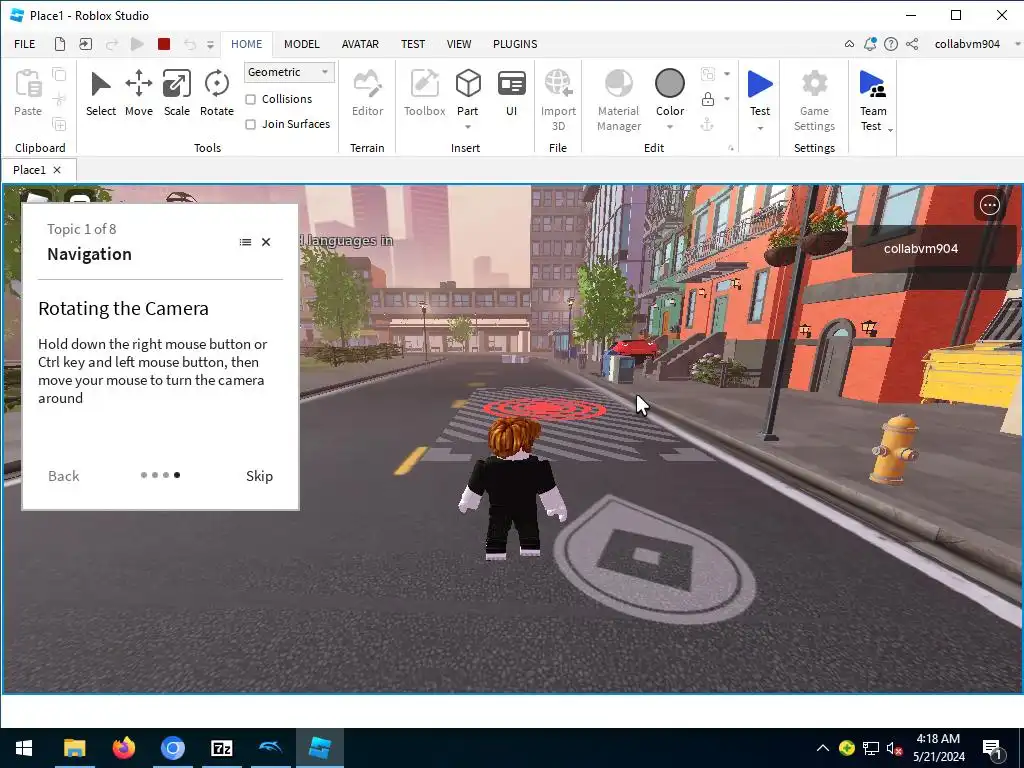Open 7-Zip from the taskbar
Screen dimensions: 1024x768
tap(221, 748)
